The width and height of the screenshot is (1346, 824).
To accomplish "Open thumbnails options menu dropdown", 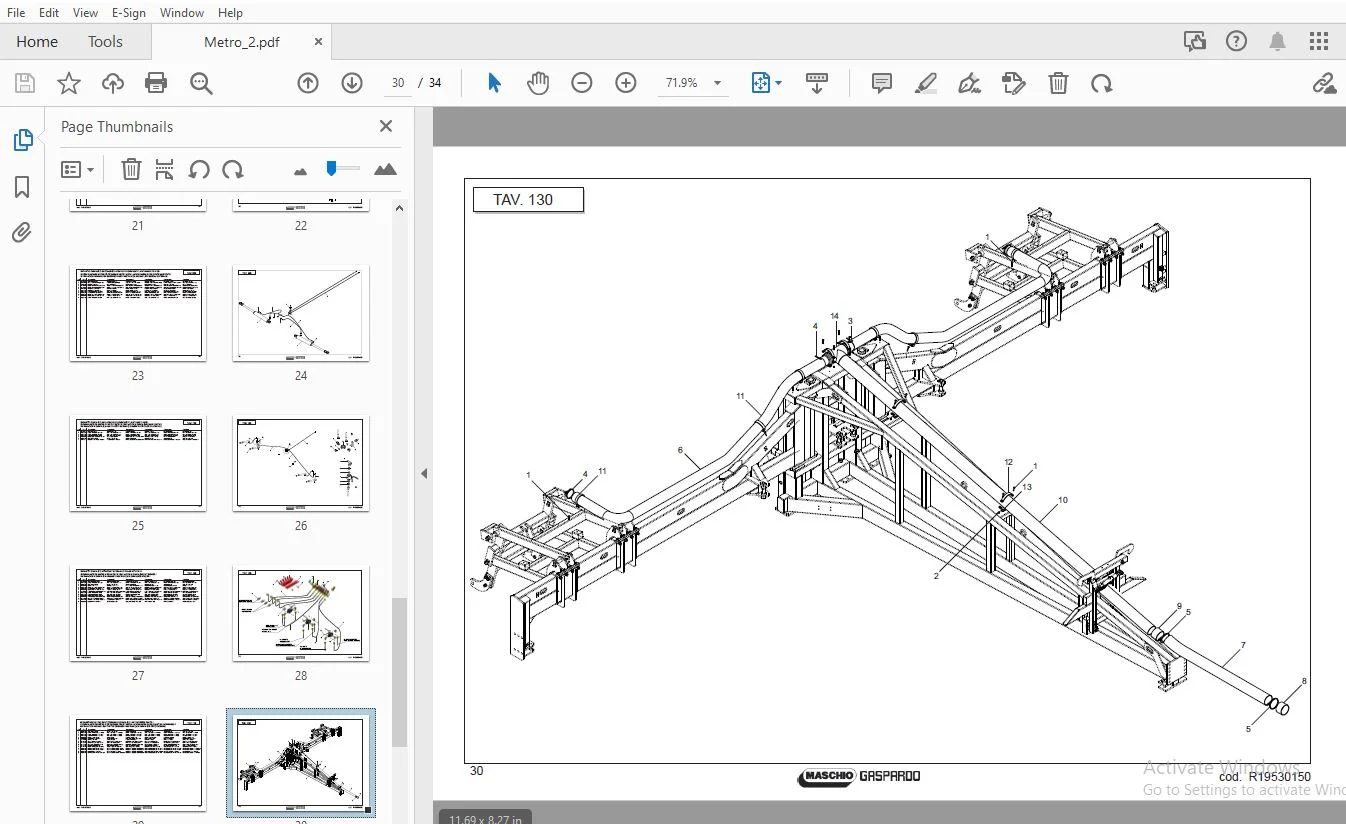I will coord(77,169).
